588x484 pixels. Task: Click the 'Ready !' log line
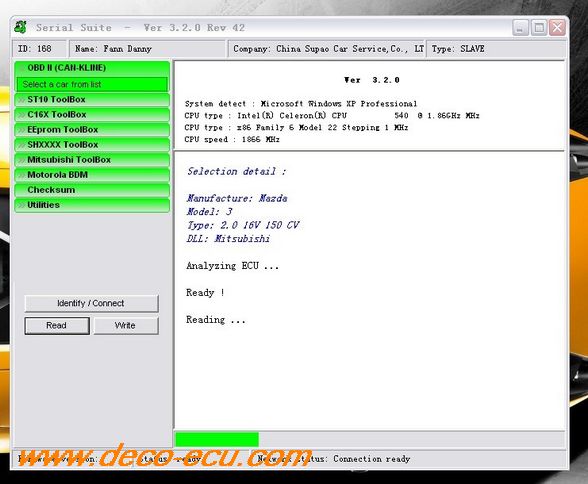[x=205, y=293]
